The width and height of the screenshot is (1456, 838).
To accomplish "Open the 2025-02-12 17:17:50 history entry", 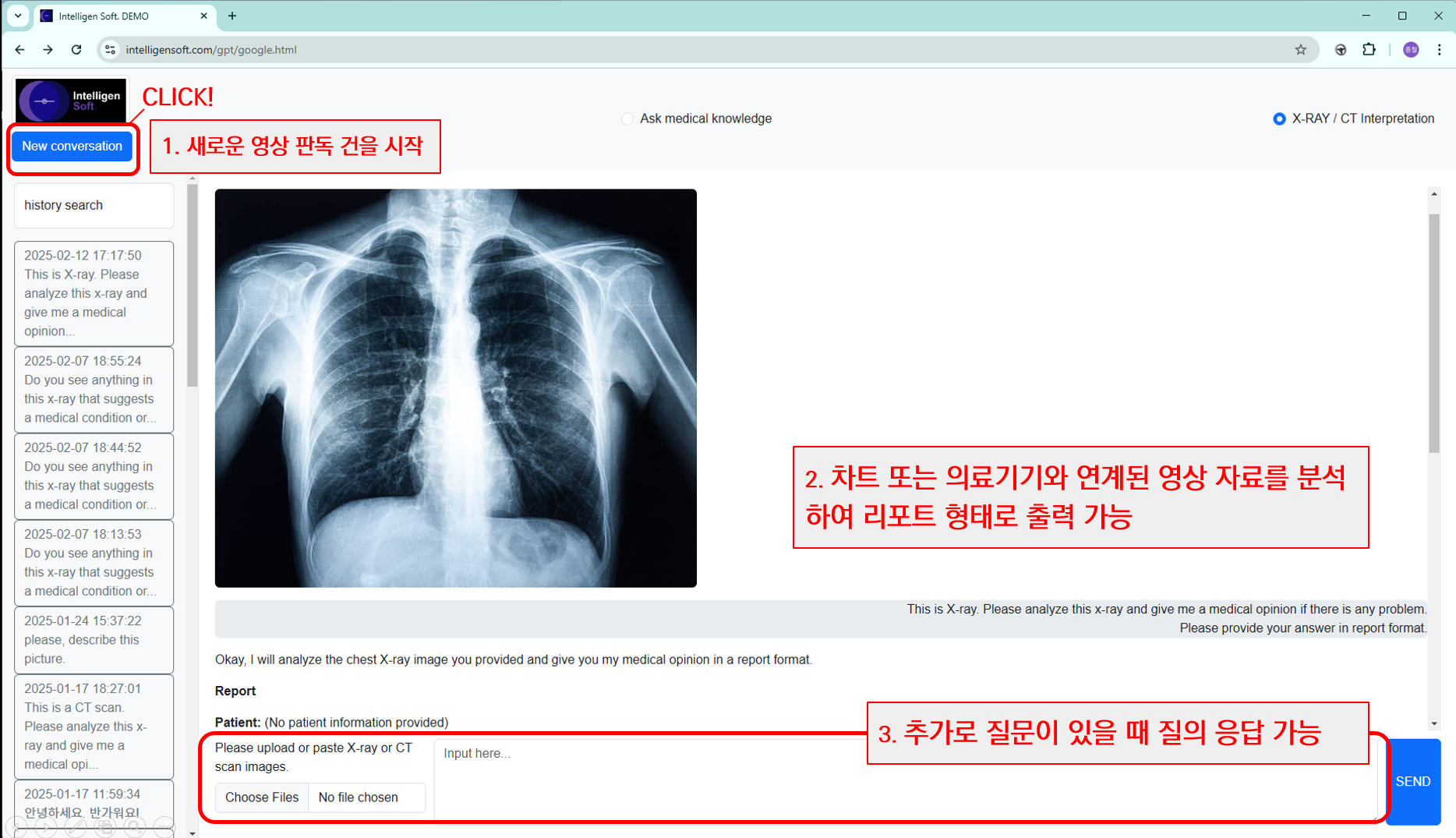I will pyautogui.click(x=94, y=293).
